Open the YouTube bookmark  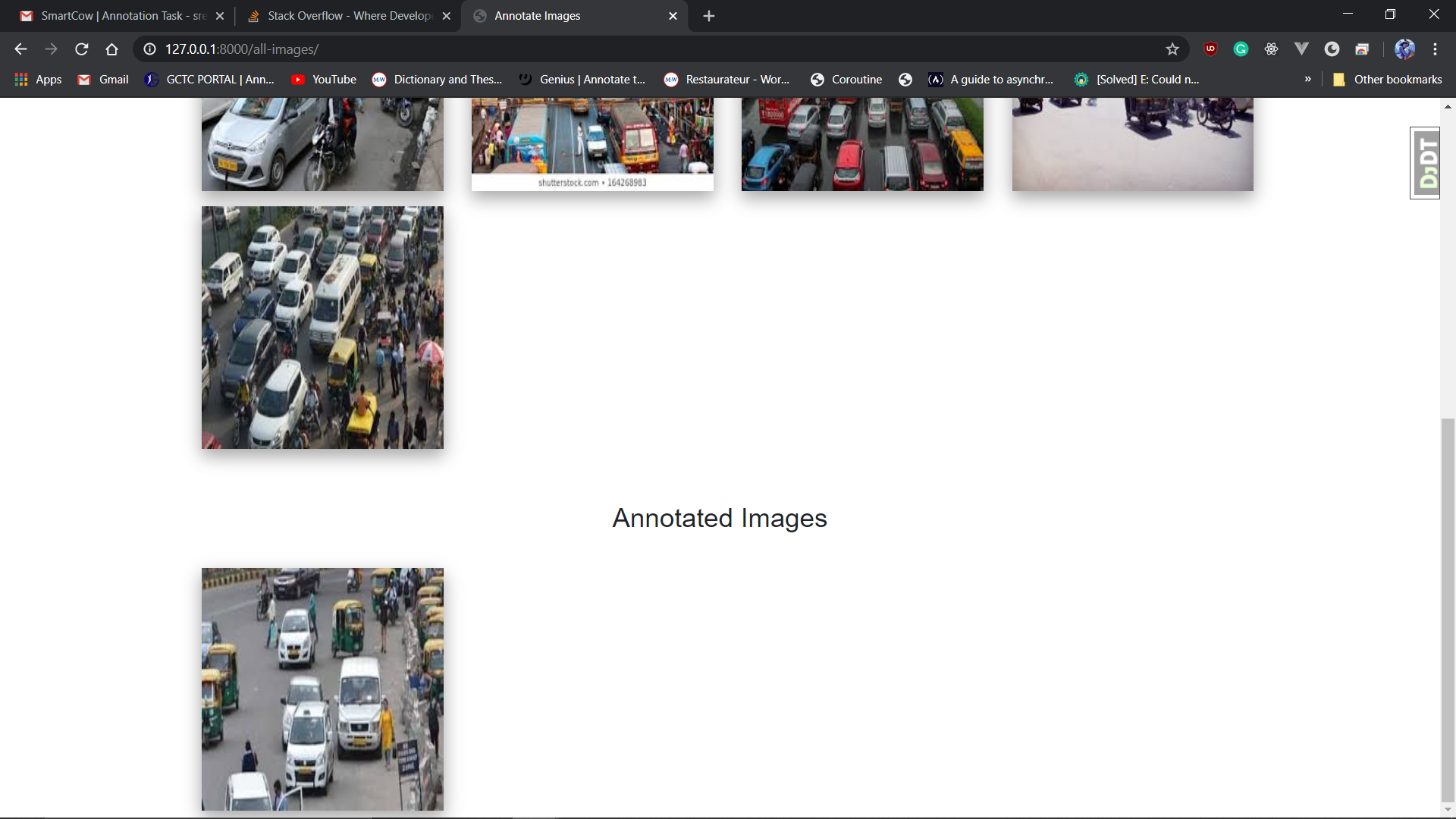click(x=324, y=80)
